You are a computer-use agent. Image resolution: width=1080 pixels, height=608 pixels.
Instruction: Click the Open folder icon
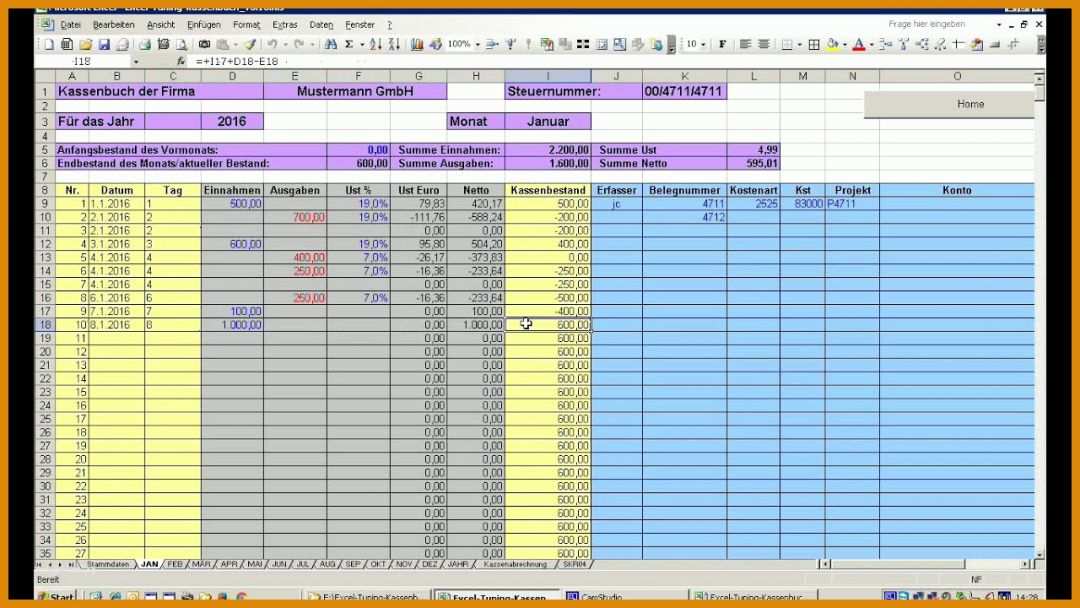point(85,44)
